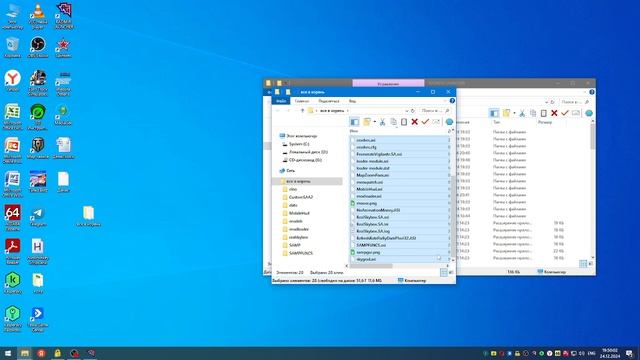The width and height of the screenshot is (640, 360).
Task: Click horizontal scrollbar in front window file list
Action: (371, 266)
